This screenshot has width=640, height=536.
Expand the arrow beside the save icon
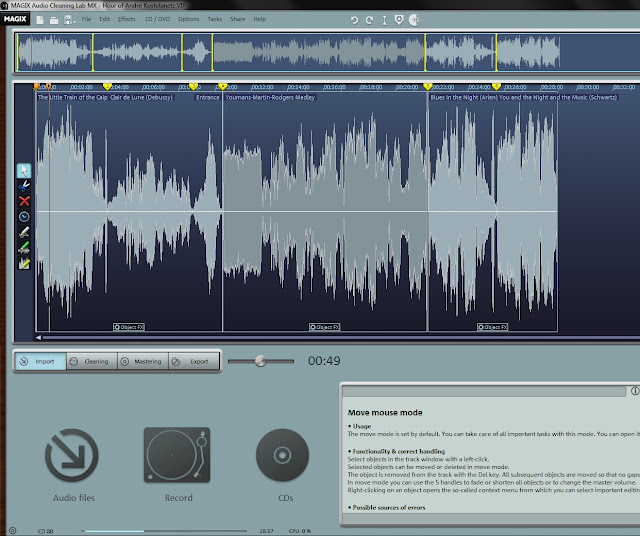[74, 22]
